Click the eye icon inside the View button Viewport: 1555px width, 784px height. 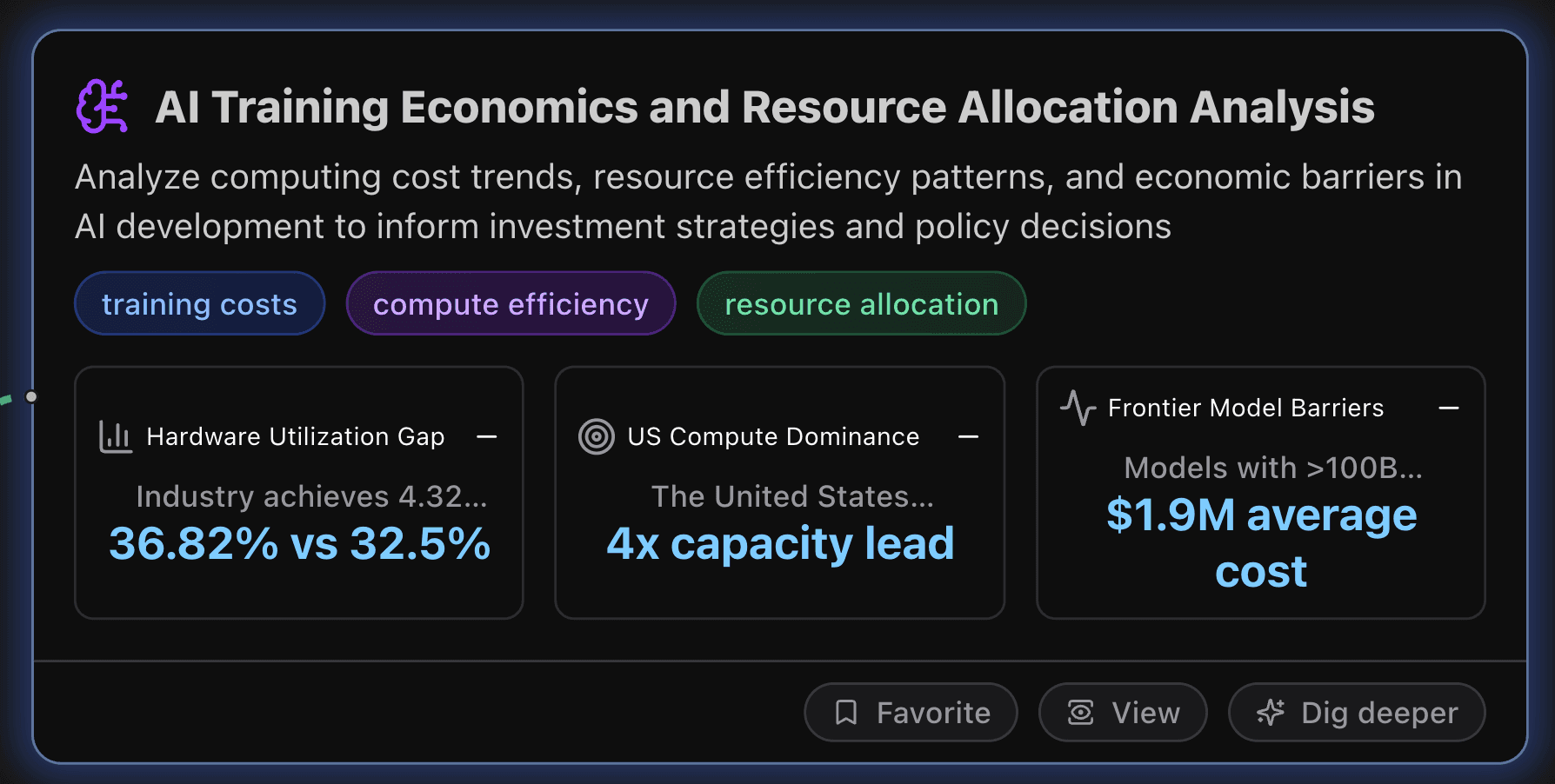tap(1079, 712)
